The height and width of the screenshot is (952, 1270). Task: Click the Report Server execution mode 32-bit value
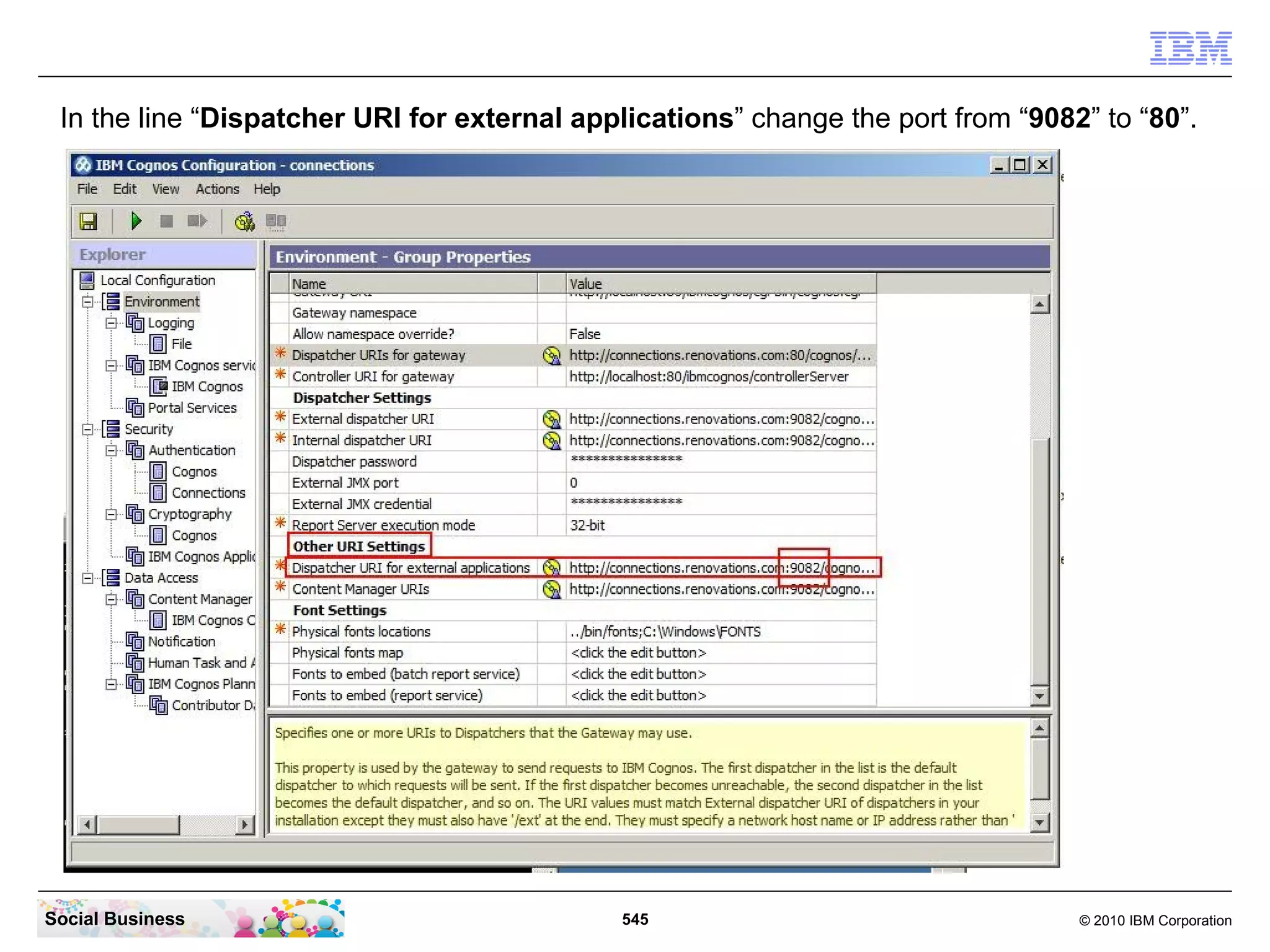tap(722, 526)
